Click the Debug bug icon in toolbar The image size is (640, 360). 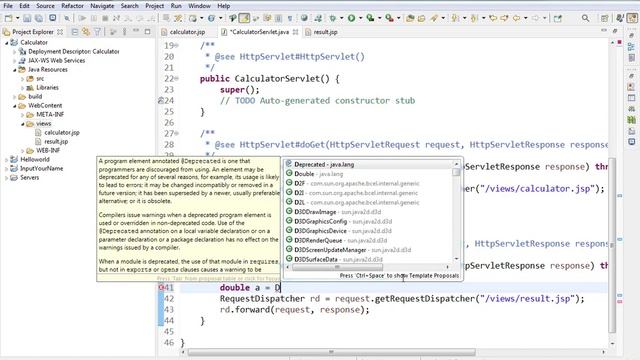tap(333, 18)
